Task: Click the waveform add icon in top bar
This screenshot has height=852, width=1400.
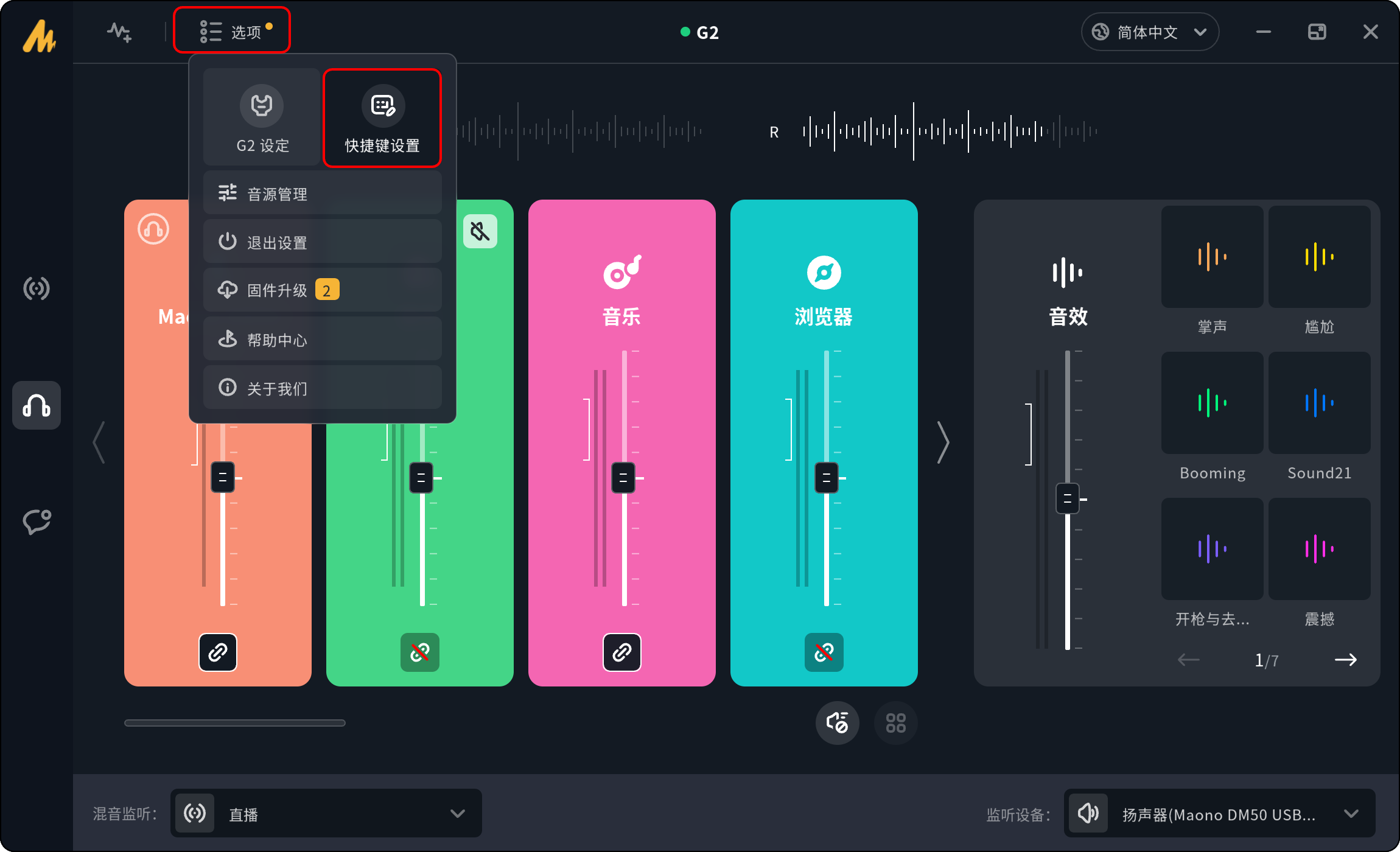Action: click(119, 32)
